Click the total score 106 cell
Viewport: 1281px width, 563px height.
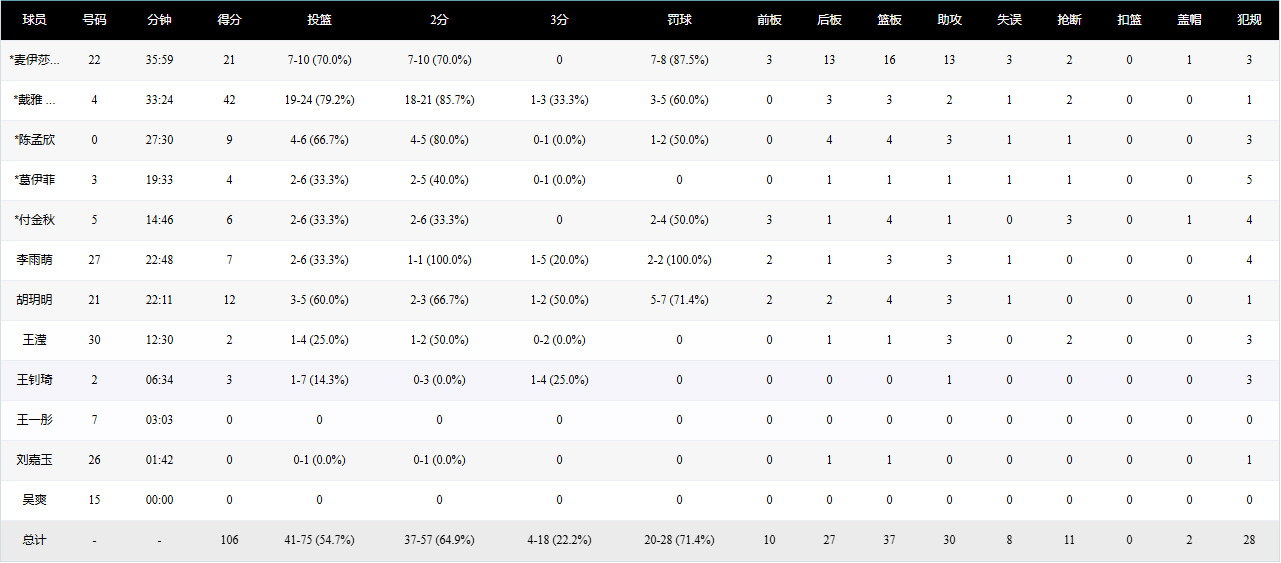coord(229,540)
